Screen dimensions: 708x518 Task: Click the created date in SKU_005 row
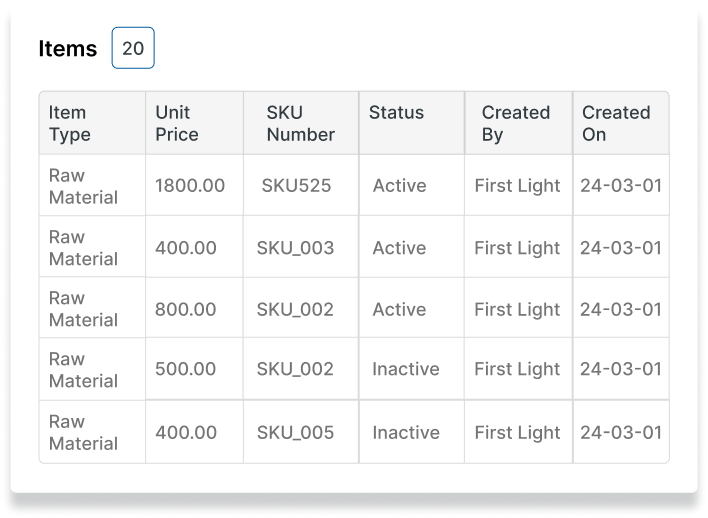[x=620, y=433]
